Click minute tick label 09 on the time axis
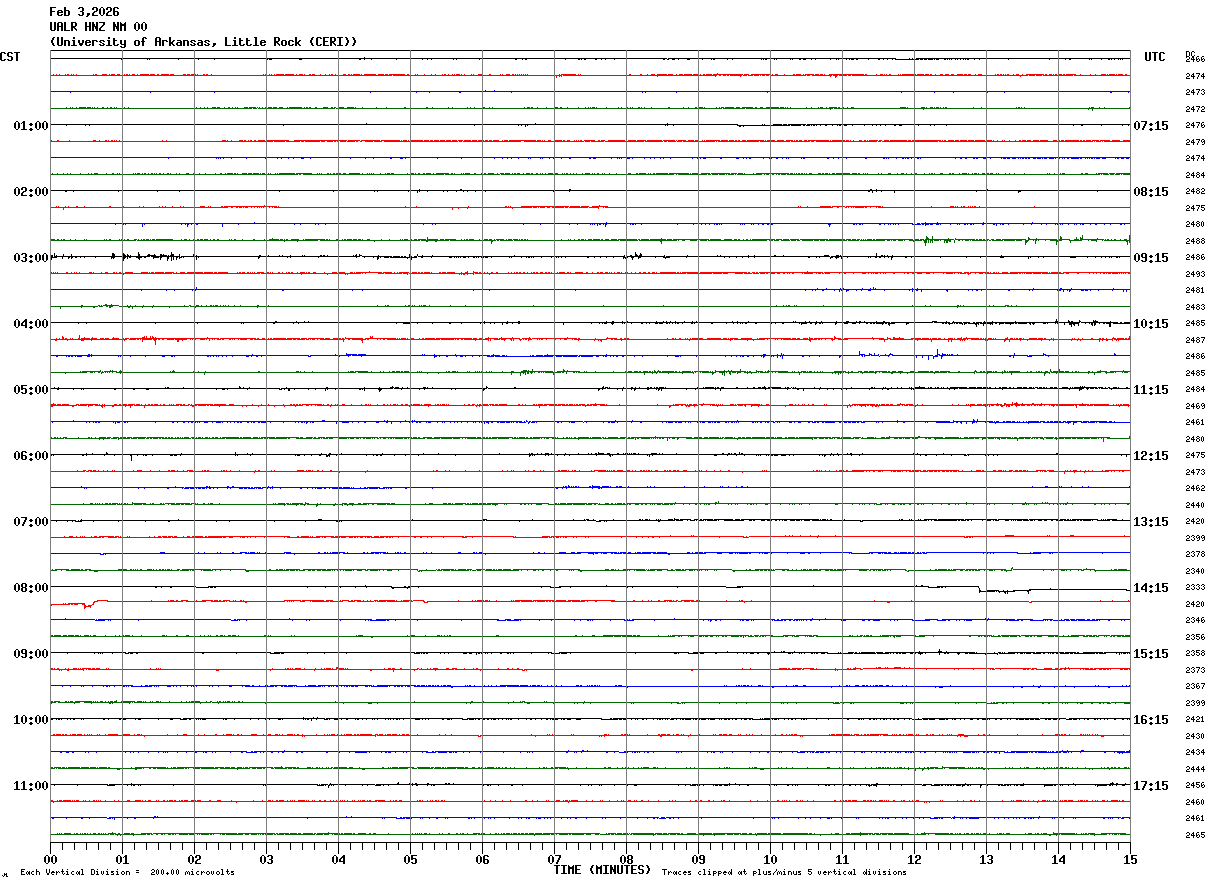 (698, 860)
